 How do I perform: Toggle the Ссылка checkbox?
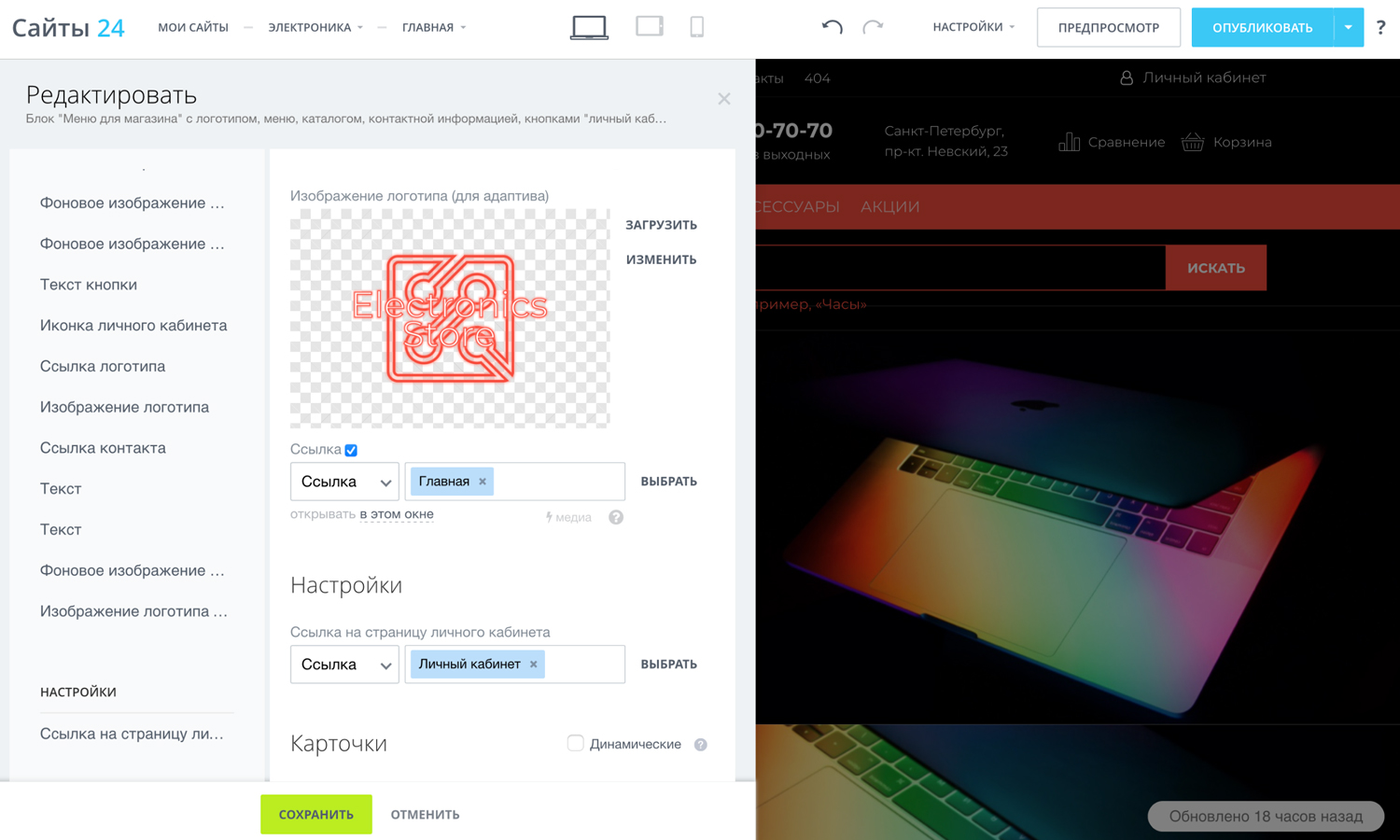[x=351, y=450]
